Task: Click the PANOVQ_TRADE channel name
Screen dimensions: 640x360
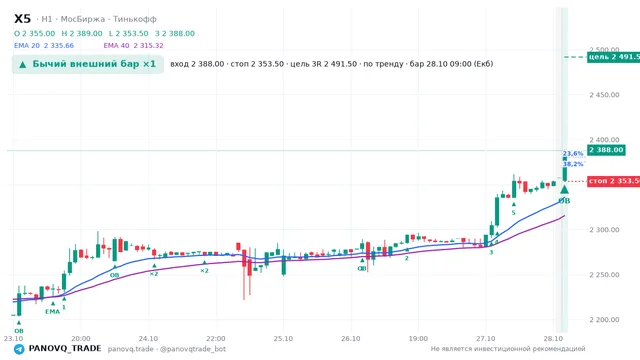Action: pos(65,349)
